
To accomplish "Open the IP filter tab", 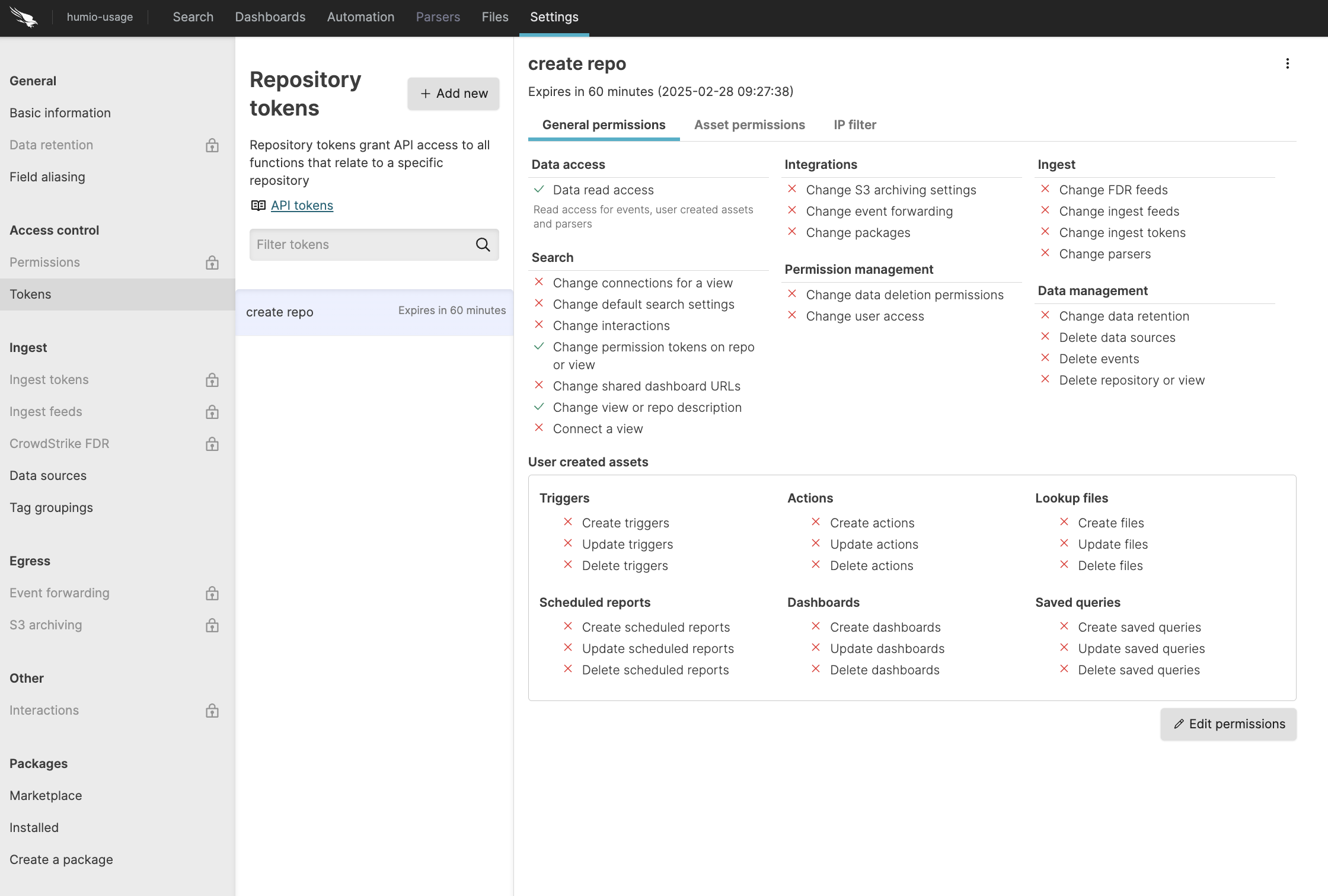I will coord(854,124).
